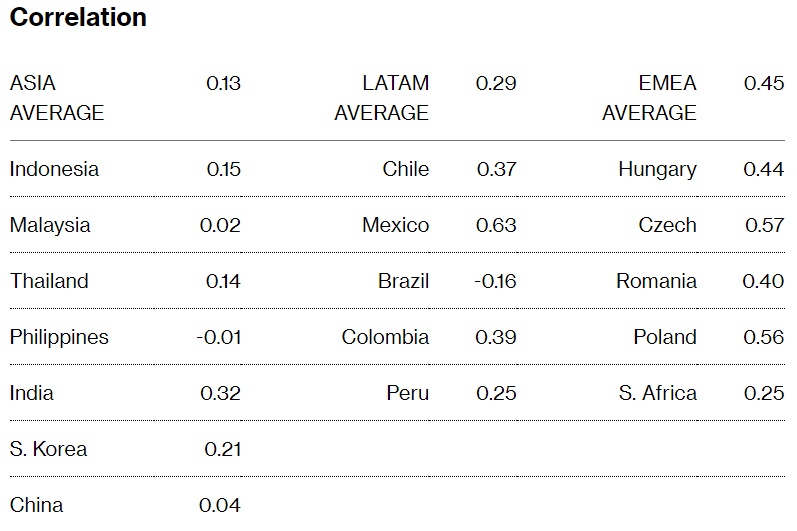The width and height of the screenshot is (797, 531).
Task: Click the China row label
Action: (36, 505)
